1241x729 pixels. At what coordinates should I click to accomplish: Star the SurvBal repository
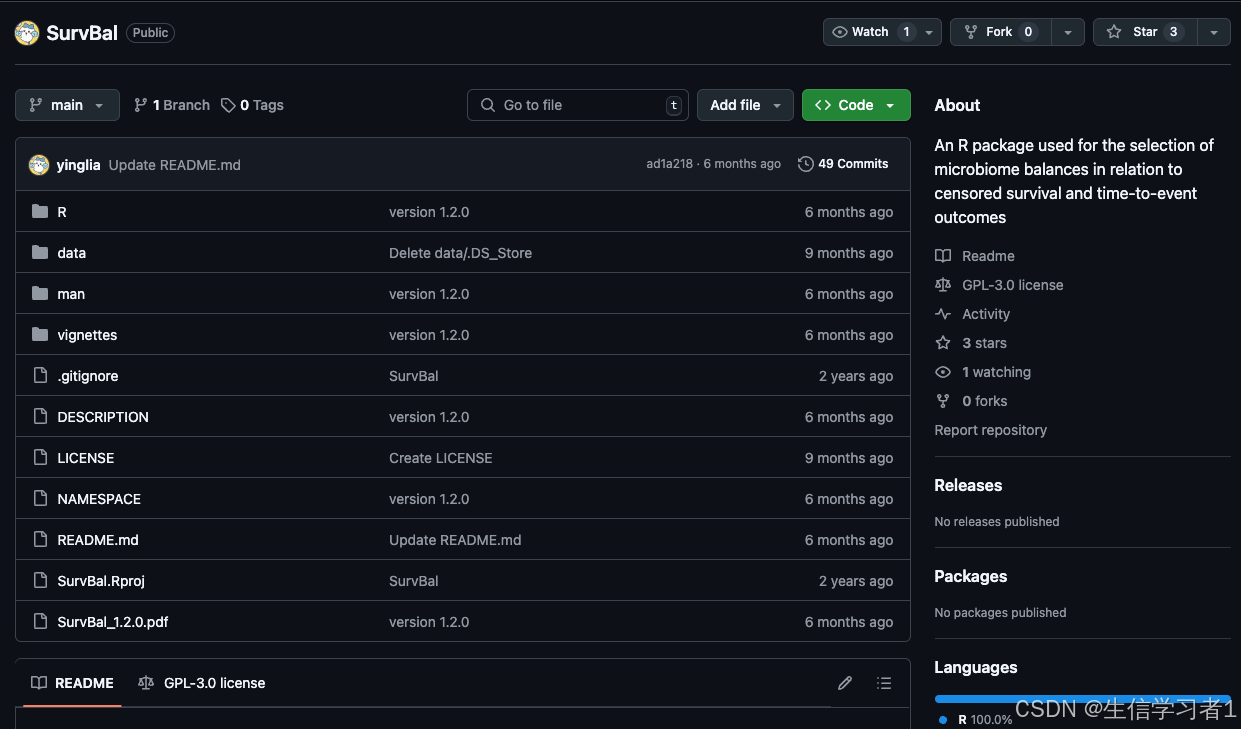tap(1144, 32)
